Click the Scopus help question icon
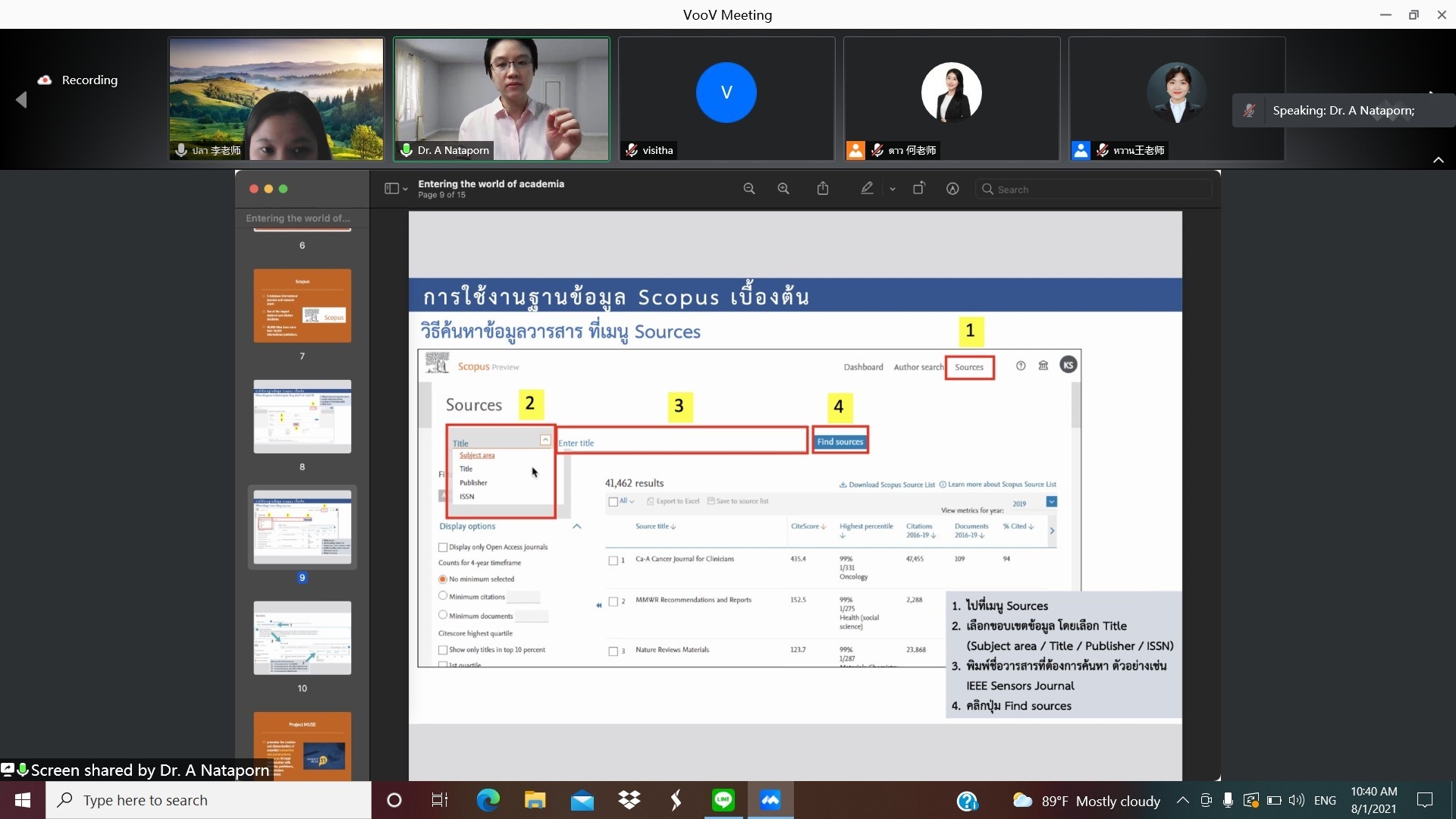 (x=1021, y=366)
